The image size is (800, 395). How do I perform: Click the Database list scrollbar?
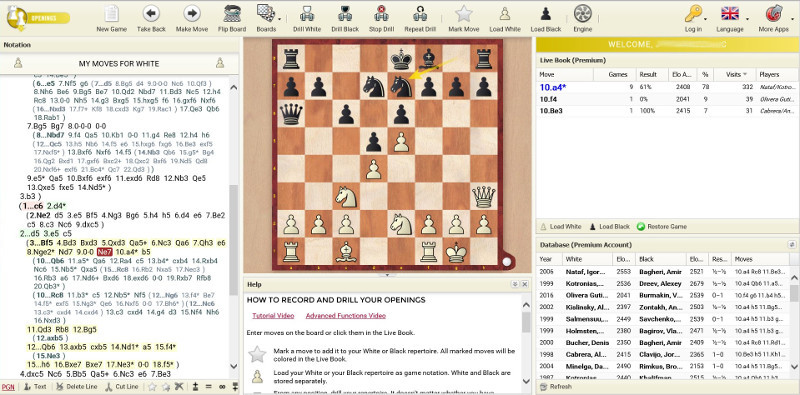(x=794, y=293)
